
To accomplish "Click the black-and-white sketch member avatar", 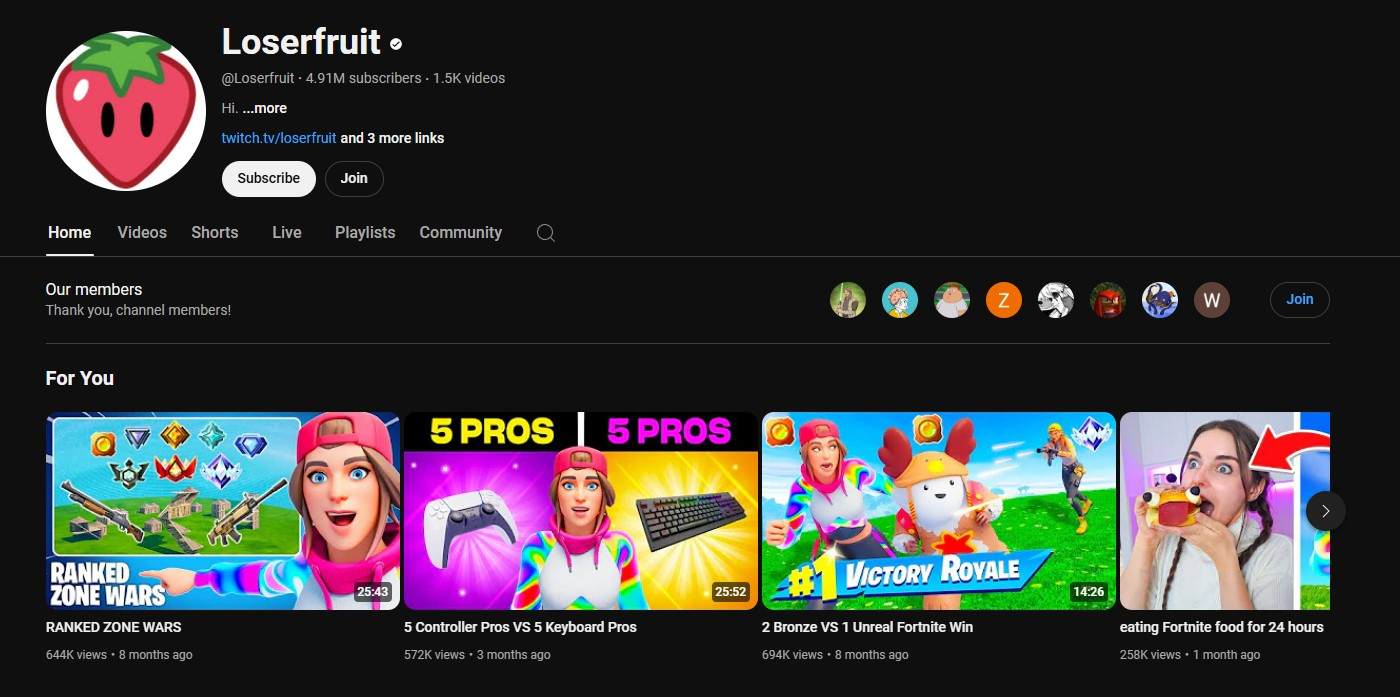I will click(x=1056, y=299).
